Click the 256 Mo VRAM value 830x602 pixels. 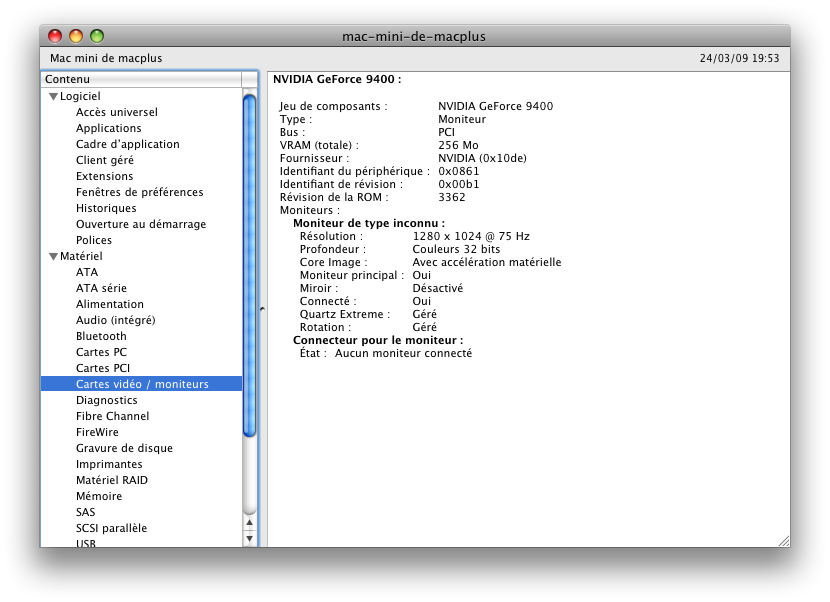click(x=458, y=145)
